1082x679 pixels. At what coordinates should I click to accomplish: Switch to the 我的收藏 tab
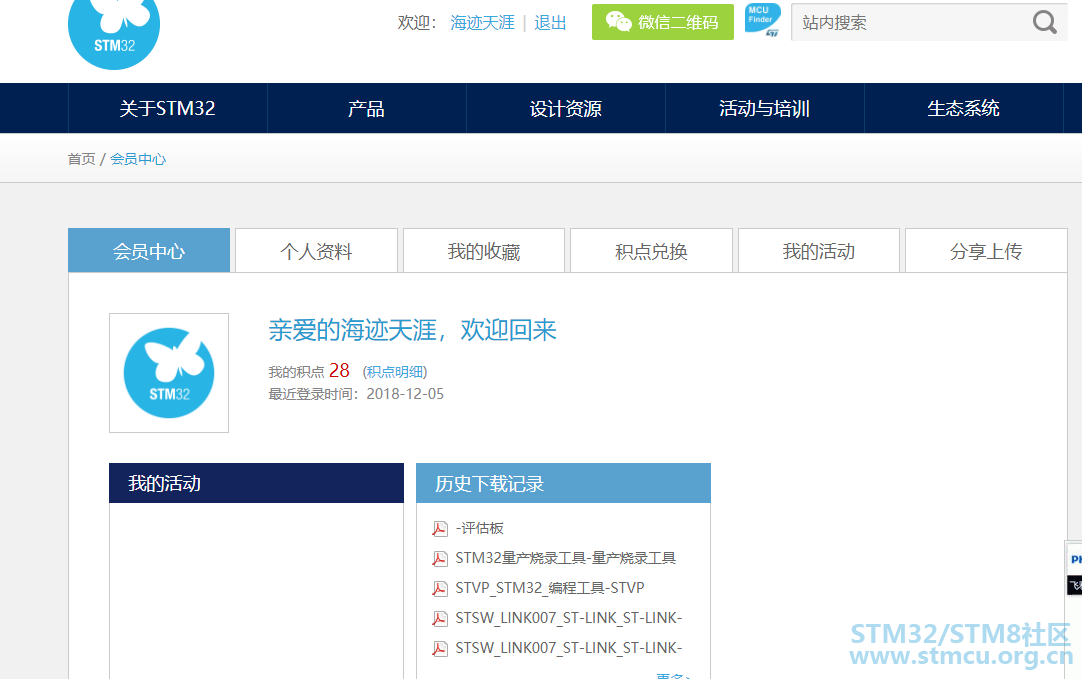tap(484, 250)
